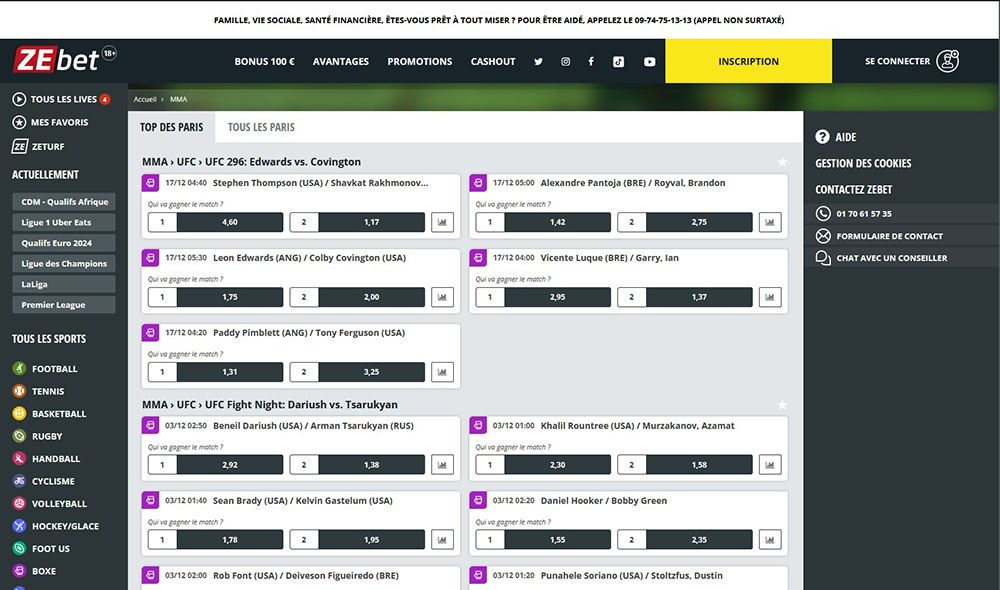Click the Accueil breadcrumb link
This screenshot has height=590, width=1000.
pos(145,100)
